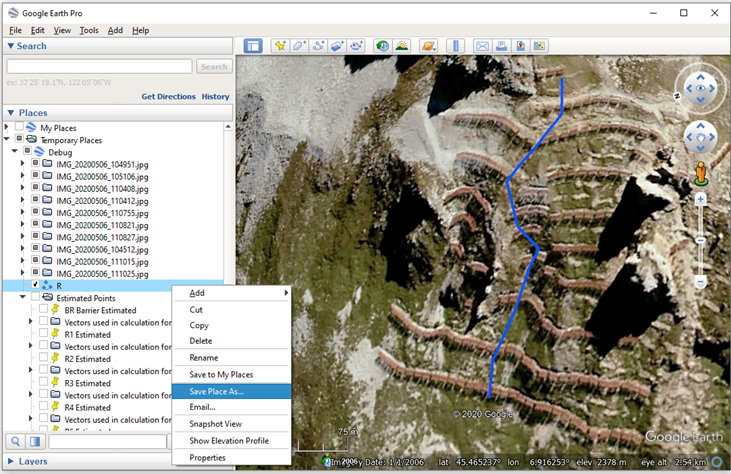Collapse the Search panel
The width and height of the screenshot is (731, 474).
click(x=11, y=46)
